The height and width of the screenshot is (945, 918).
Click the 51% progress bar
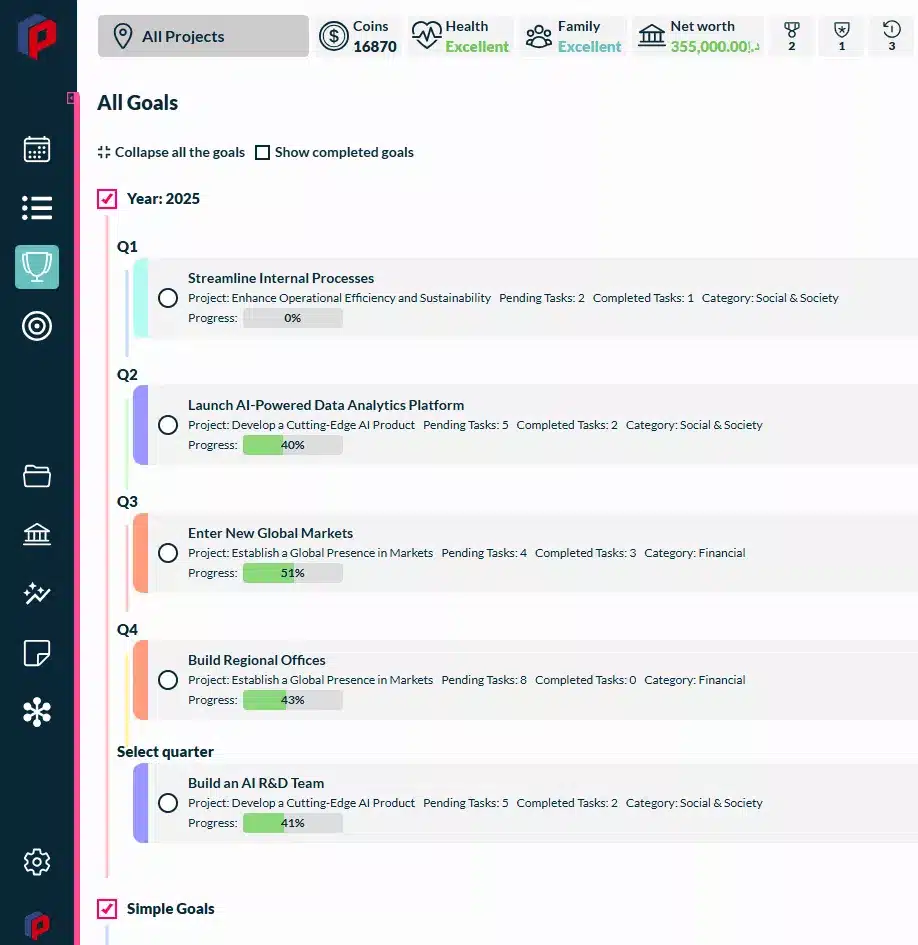coord(293,573)
